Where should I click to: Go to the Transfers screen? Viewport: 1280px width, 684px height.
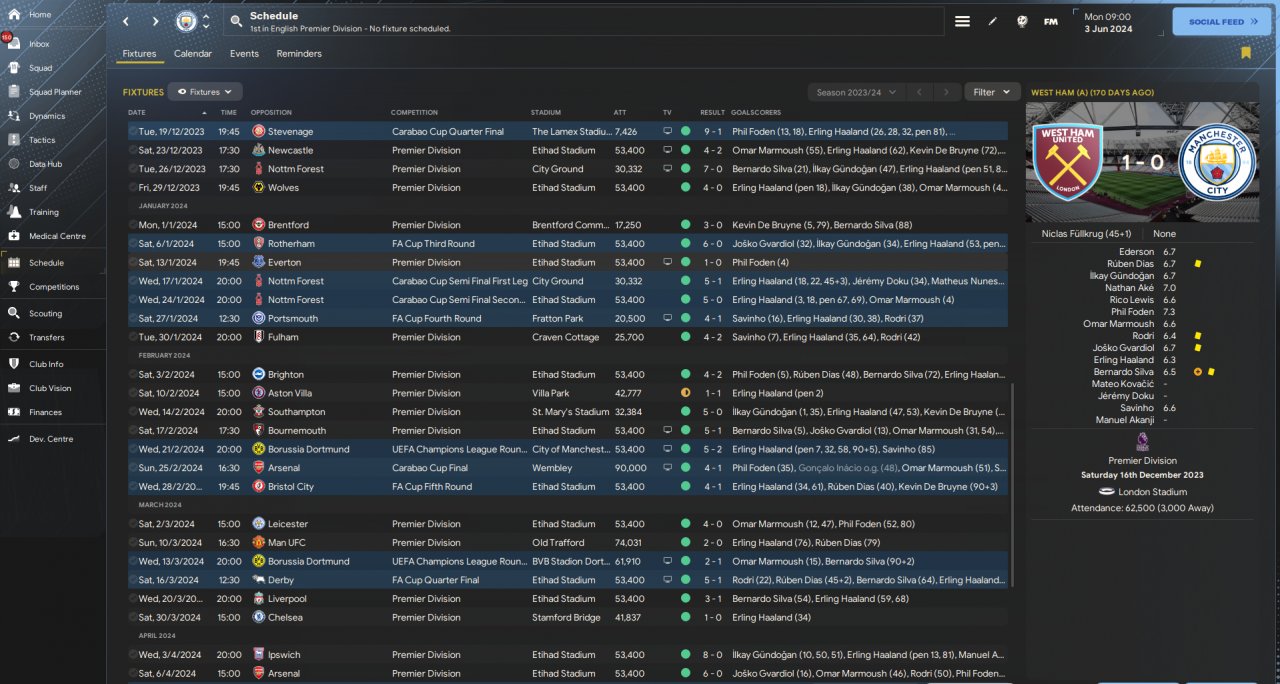pyautogui.click(x=46, y=337)
